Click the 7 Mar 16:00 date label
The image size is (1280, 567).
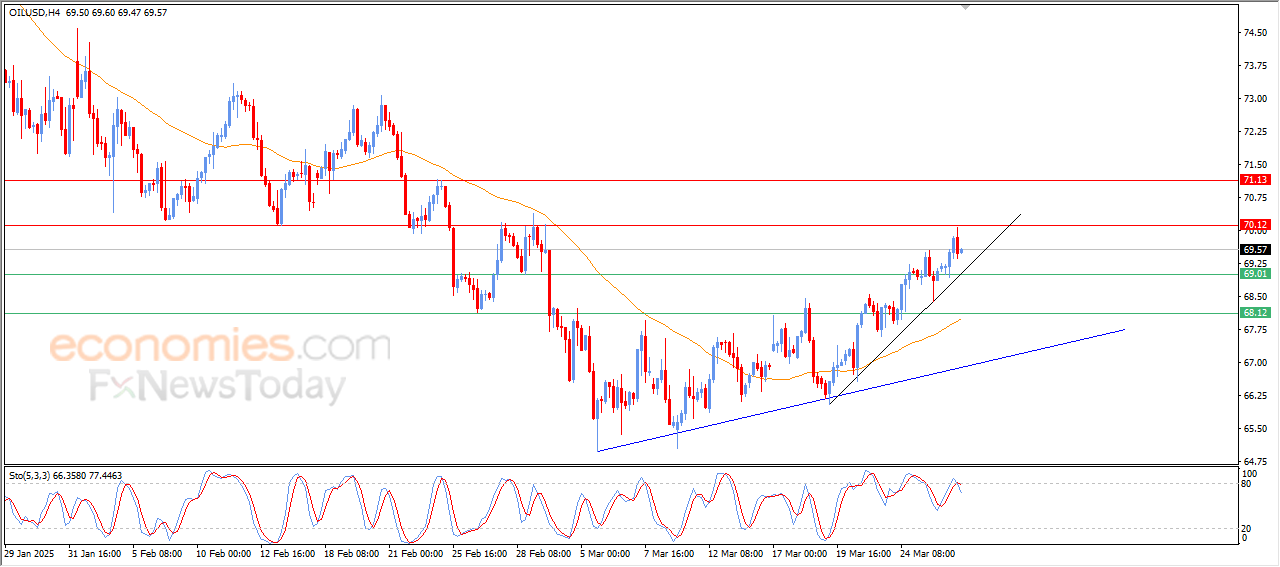pos(669,552)
